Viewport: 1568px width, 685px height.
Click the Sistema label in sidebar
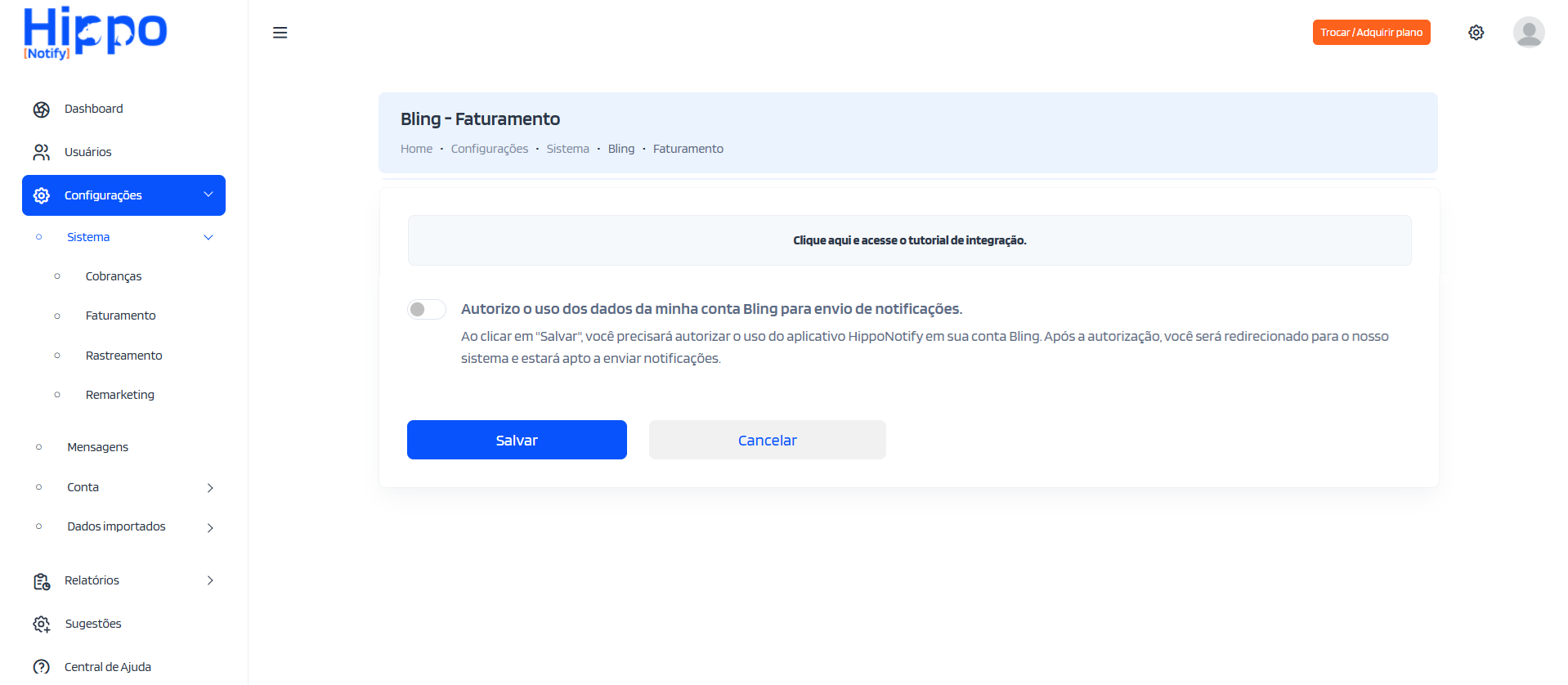point(88,237)
